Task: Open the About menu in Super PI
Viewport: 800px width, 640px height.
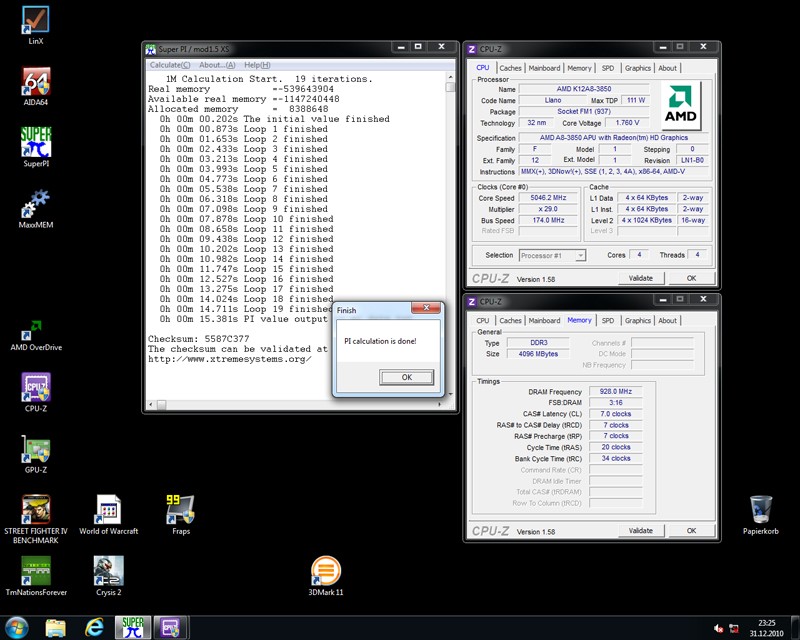Action: 217,65
